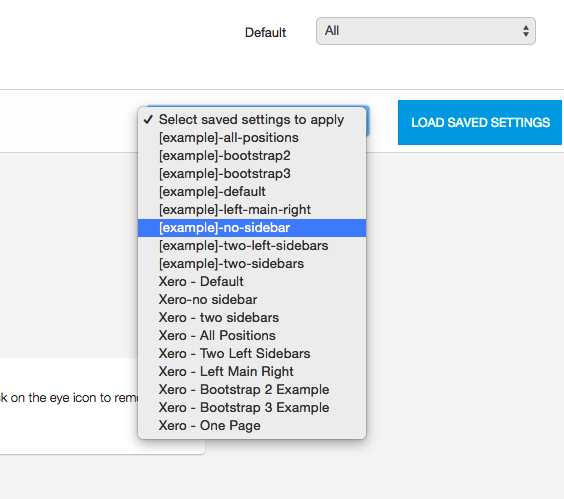This screenshot has height=499, width=564.
Task: Select [example]-bootstrap3 setting
Action: coord(252,173)
